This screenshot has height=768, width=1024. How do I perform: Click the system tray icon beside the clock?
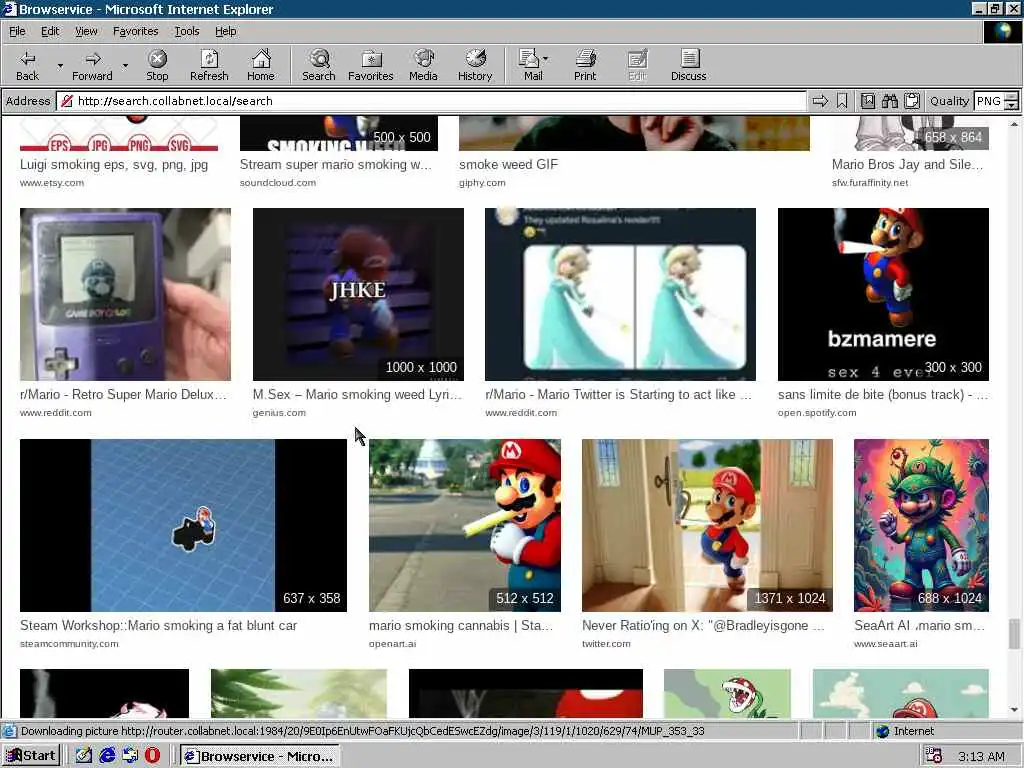click(x=934, y=756)
